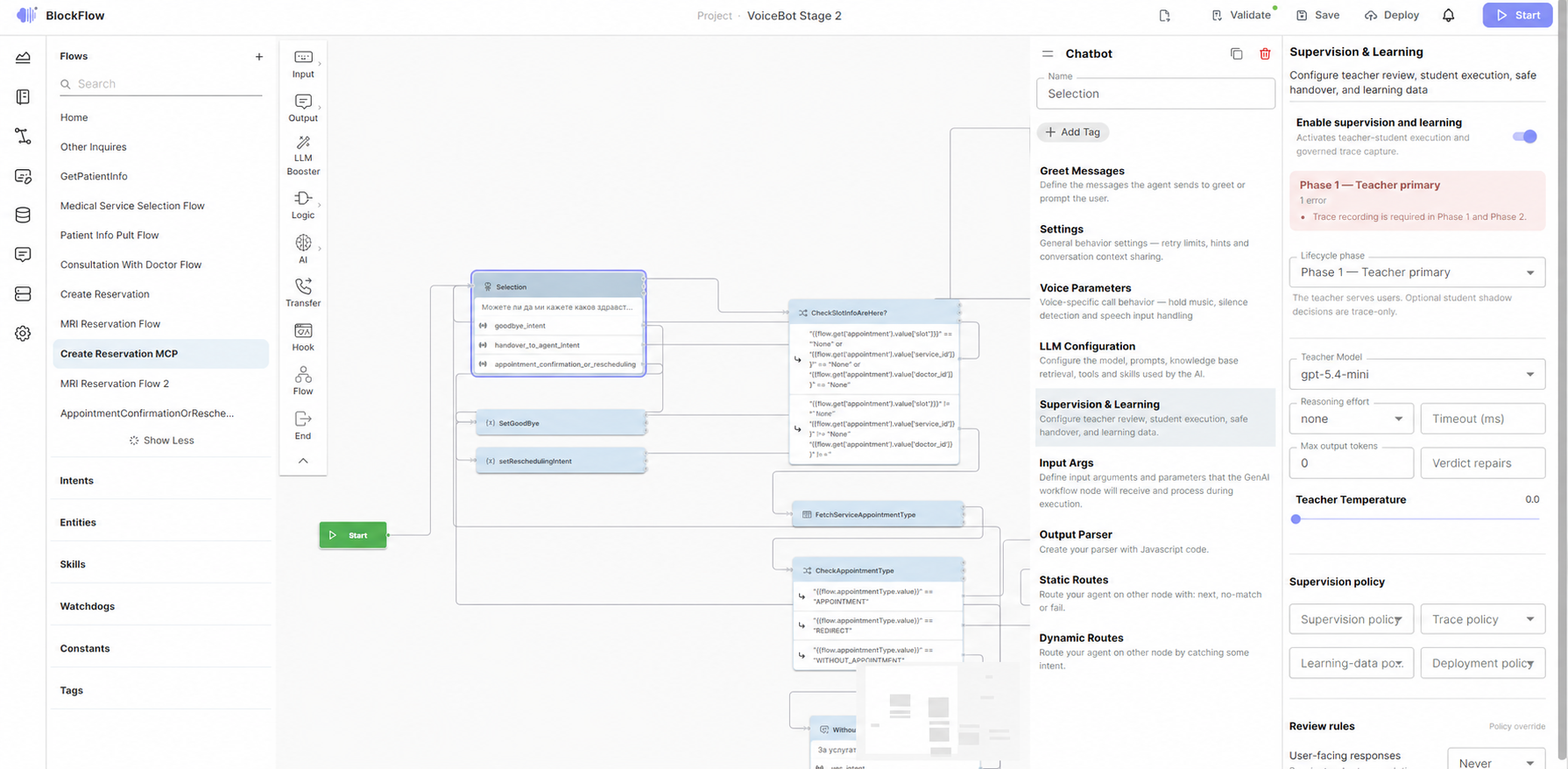The image size is (1568, 769).
Task: Select the Flow node tool
Action: click(x=303, y=381)
